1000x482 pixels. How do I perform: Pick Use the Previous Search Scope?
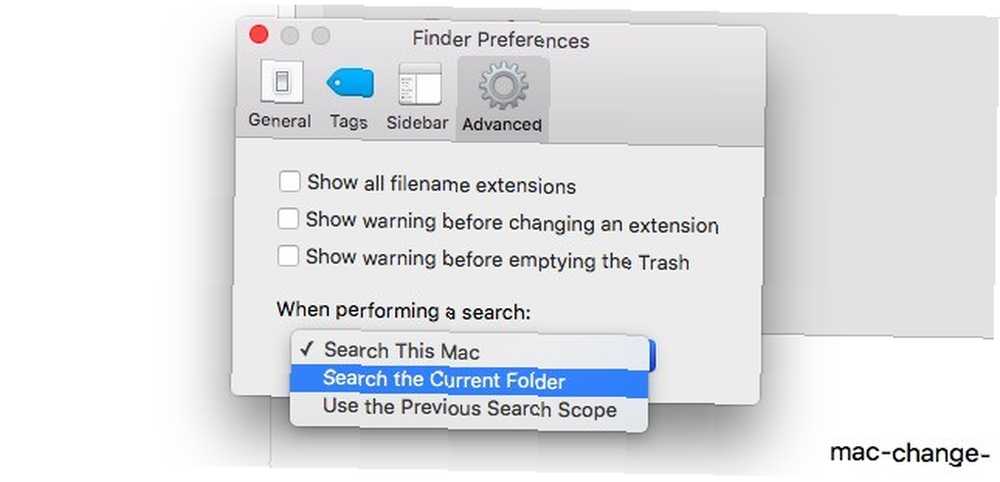point(469,409)
